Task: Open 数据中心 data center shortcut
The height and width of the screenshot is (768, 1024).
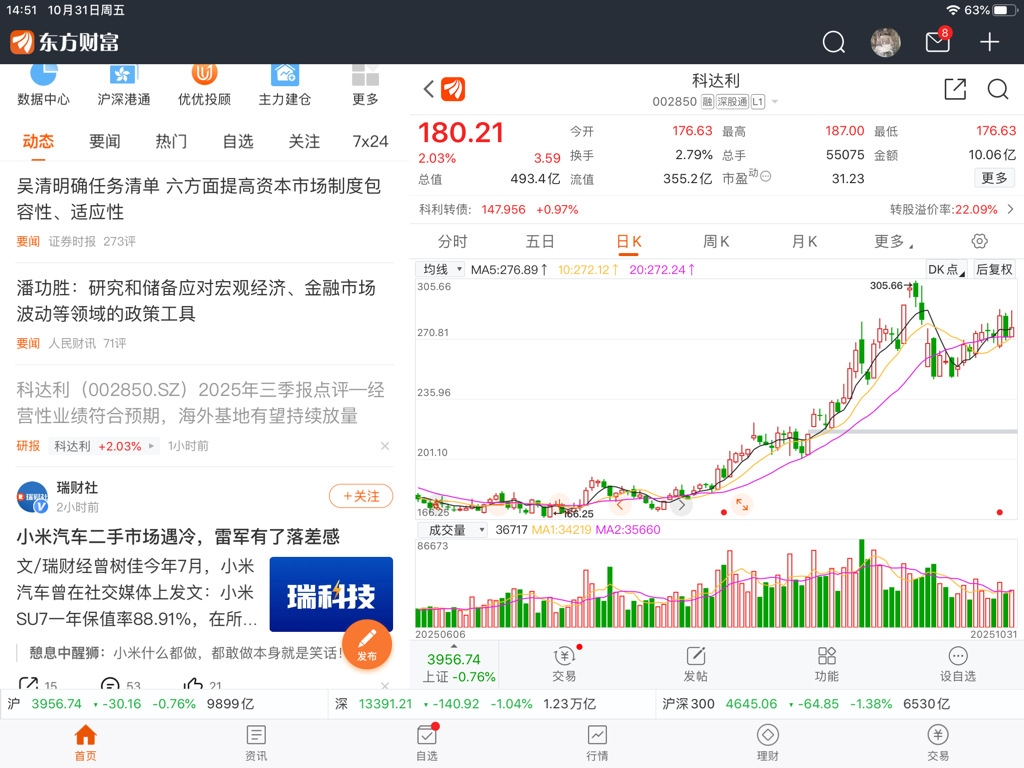Action: tap(43, 85)
